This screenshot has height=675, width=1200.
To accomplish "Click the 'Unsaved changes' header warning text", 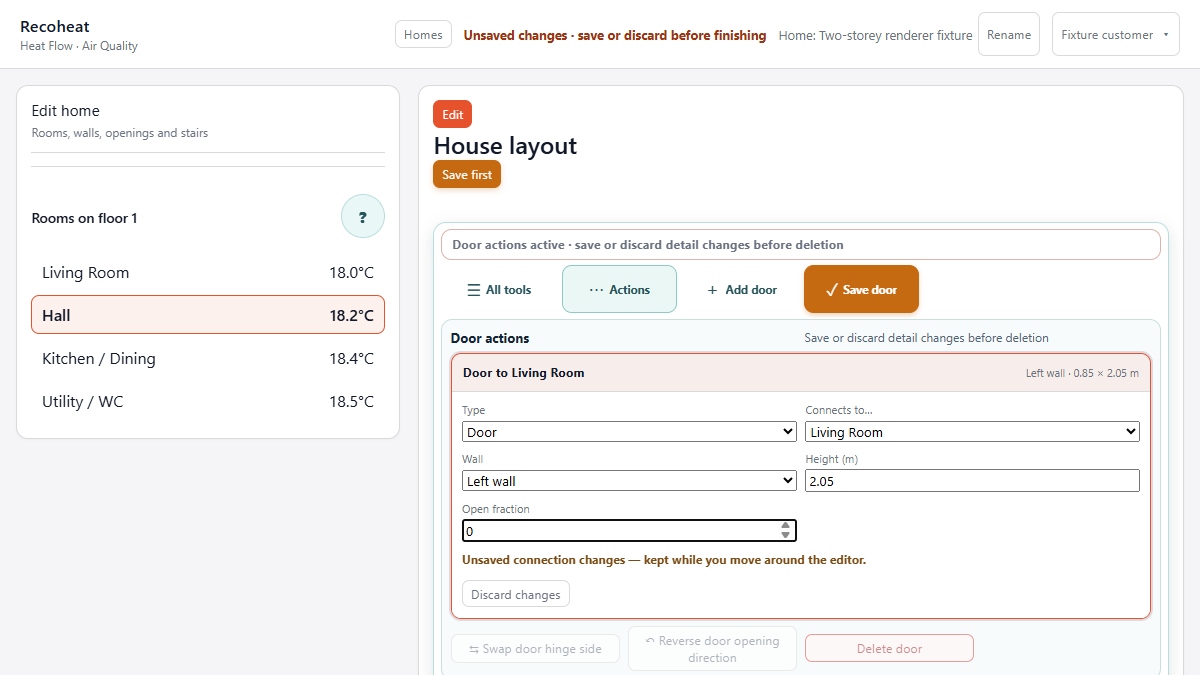I will 615,35.
